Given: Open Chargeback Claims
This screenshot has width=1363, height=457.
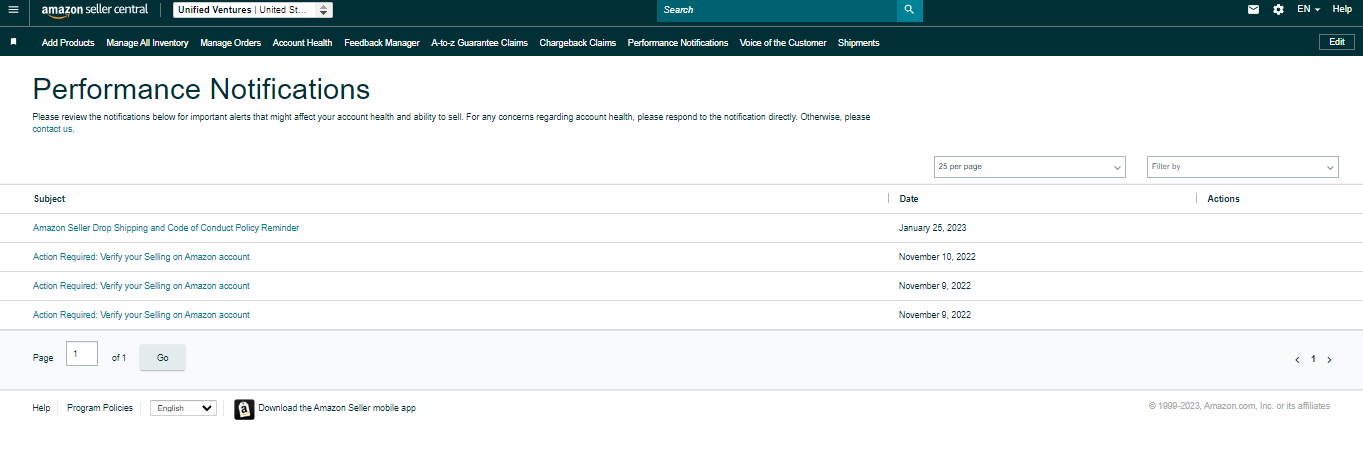Looking at the screenshot, I should click(577, 43).
